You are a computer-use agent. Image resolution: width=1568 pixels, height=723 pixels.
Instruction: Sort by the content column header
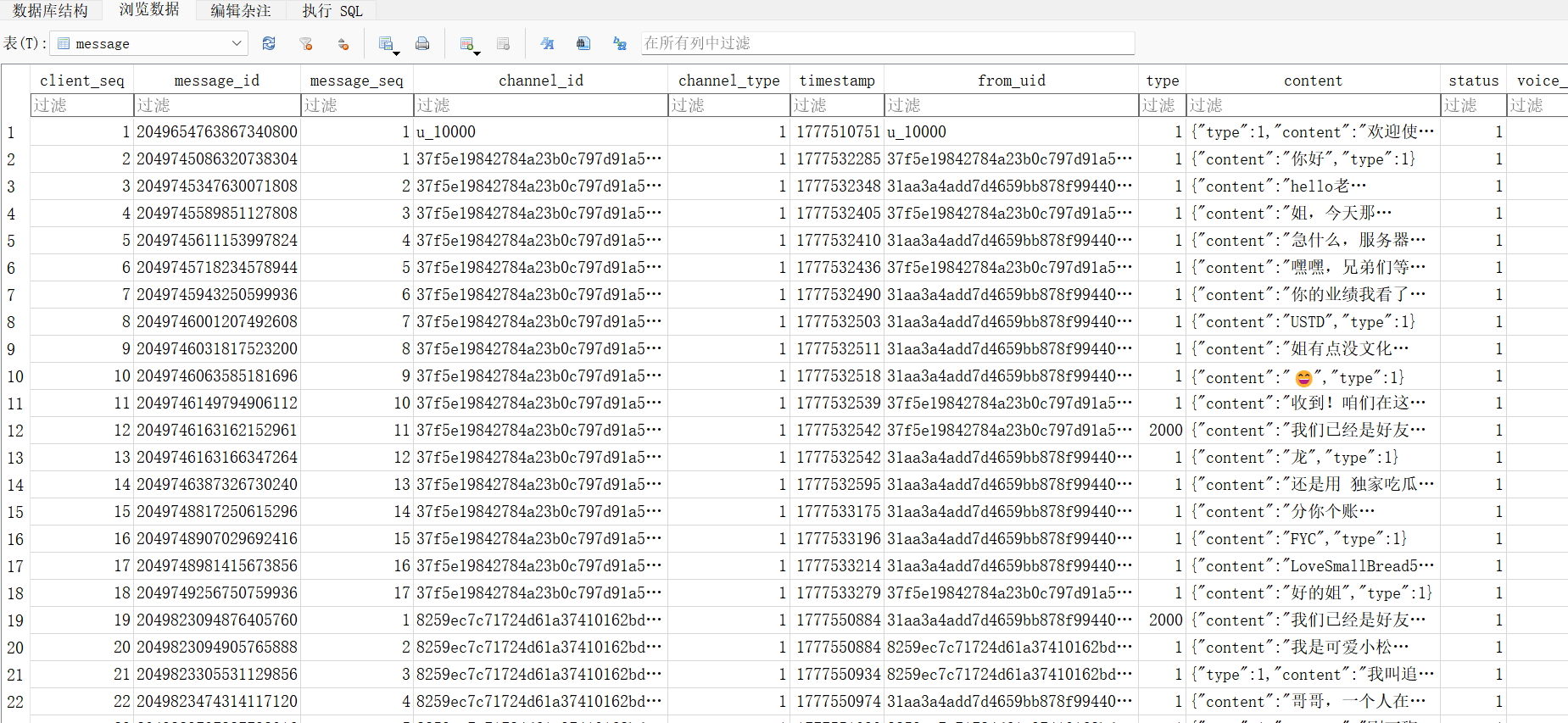(x=1314, y=81)
